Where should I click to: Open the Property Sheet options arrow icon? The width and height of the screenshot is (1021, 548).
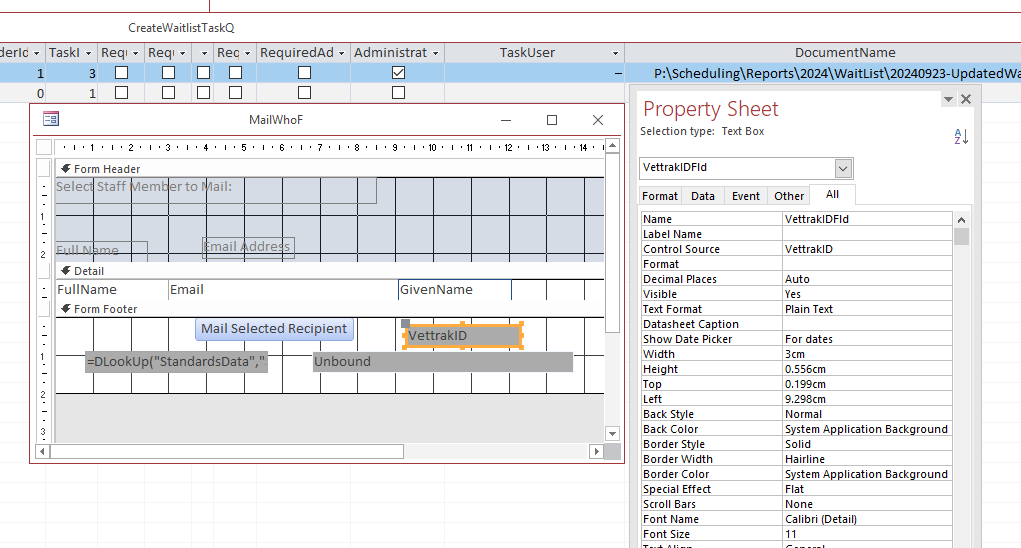[948, 99]
